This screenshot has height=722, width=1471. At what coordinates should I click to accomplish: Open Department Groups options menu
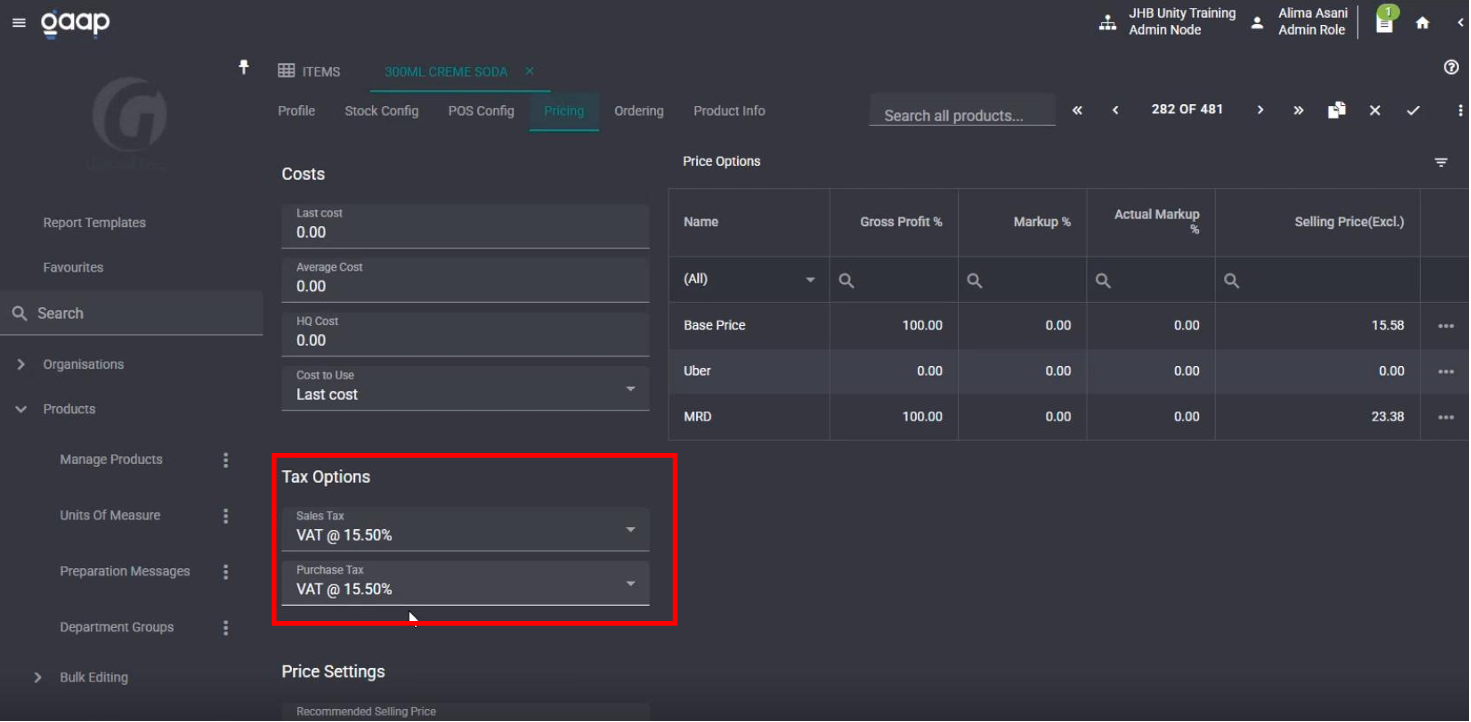coord(225,628)
